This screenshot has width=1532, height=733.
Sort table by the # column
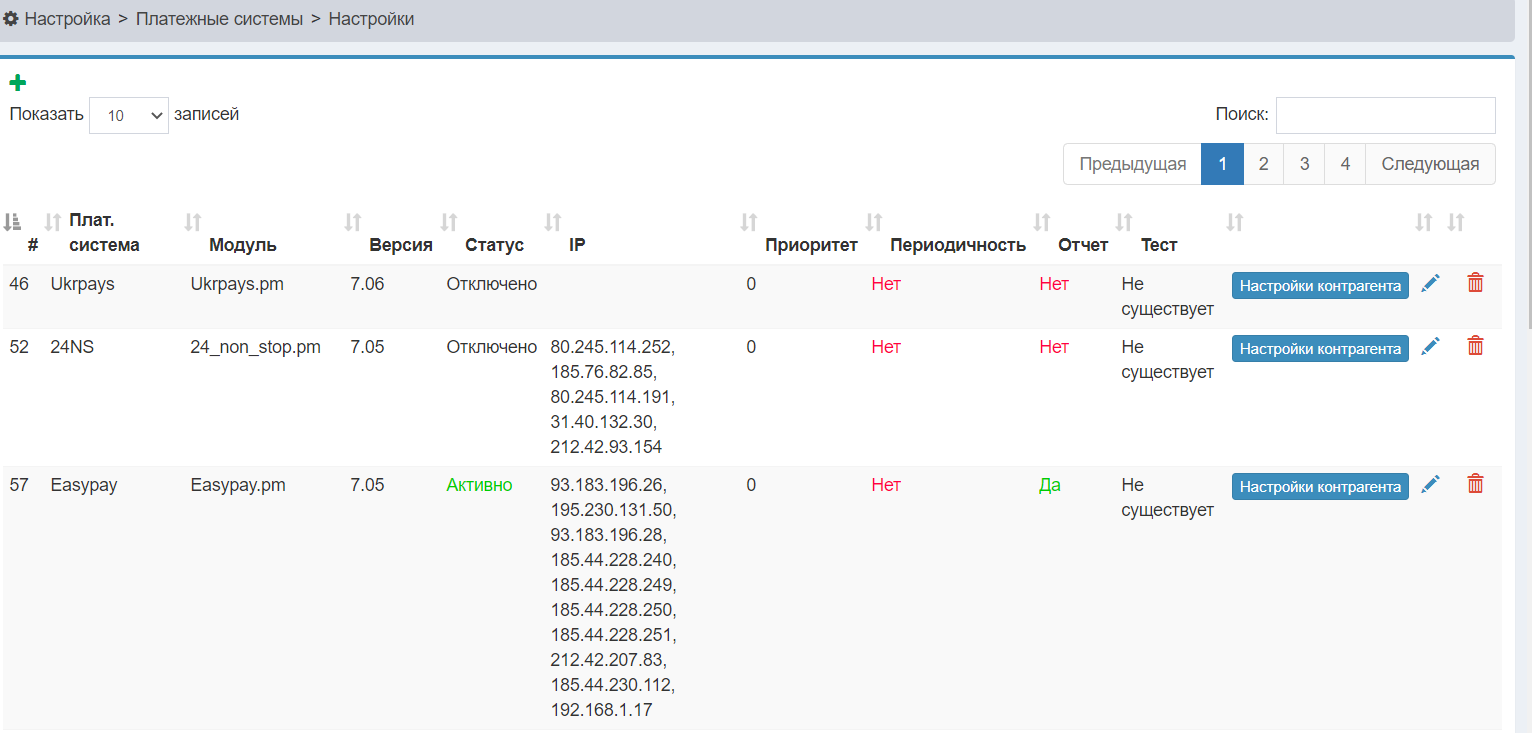point(32,245)
